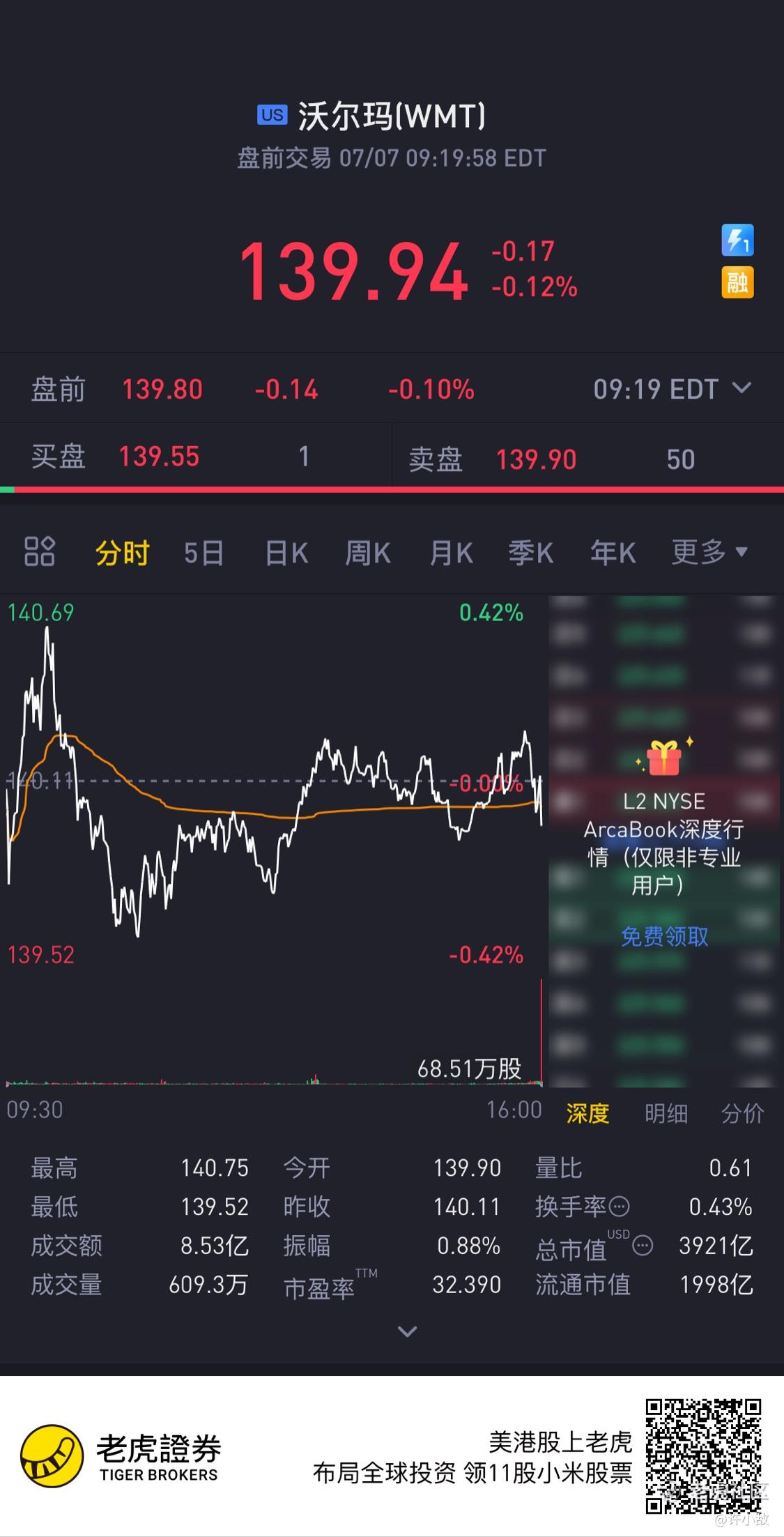
Task: Switch to the 日K chart tab
Action: pyautogui.click(x=286, y=553)
